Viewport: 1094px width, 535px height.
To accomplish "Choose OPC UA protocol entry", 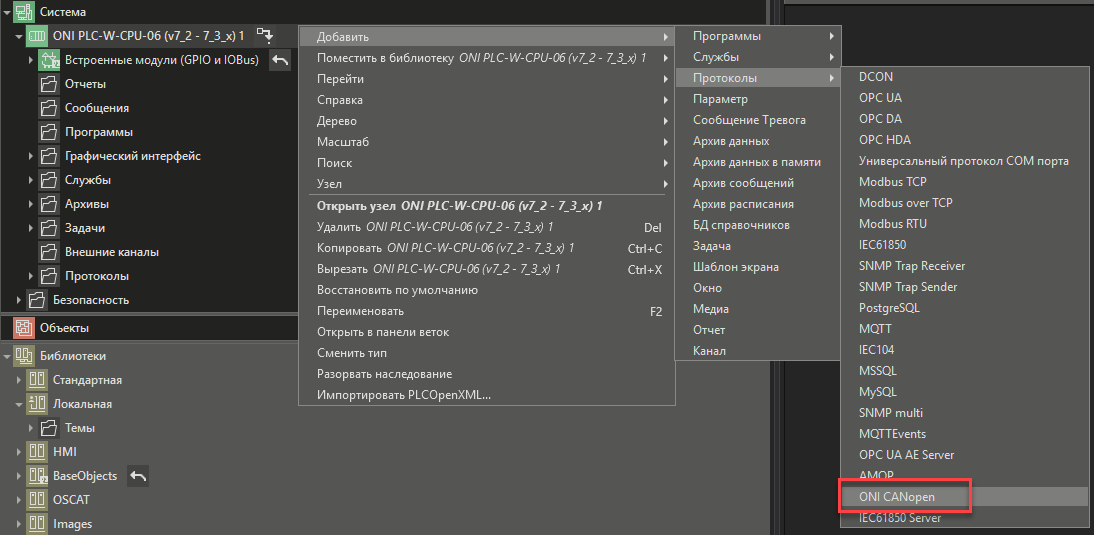I will click(x=965, y=98).
